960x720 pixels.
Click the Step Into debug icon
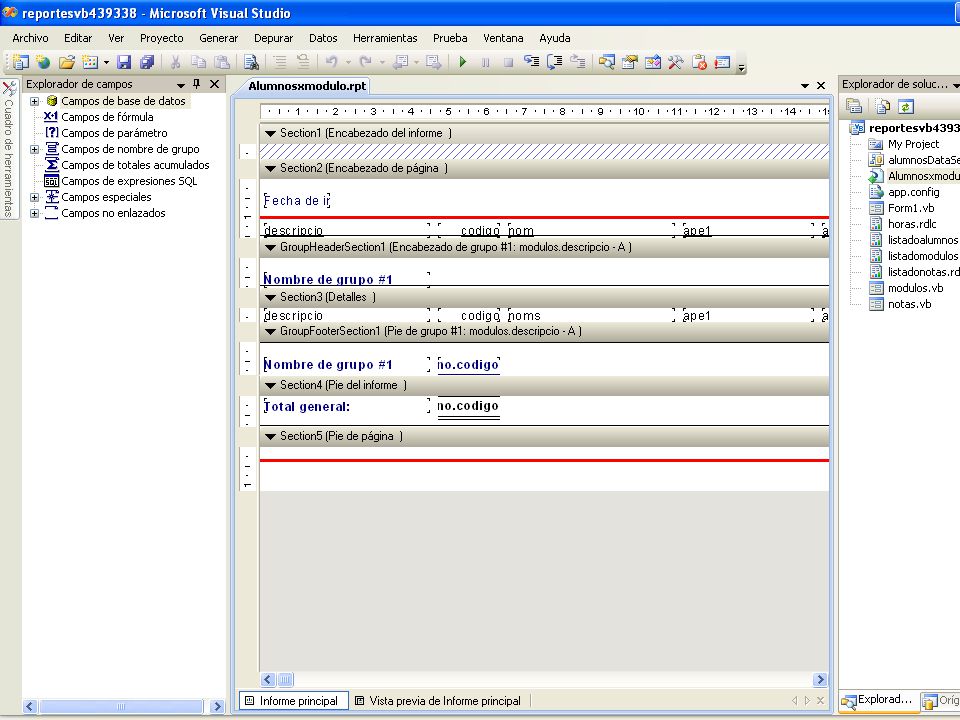[531, 62]
